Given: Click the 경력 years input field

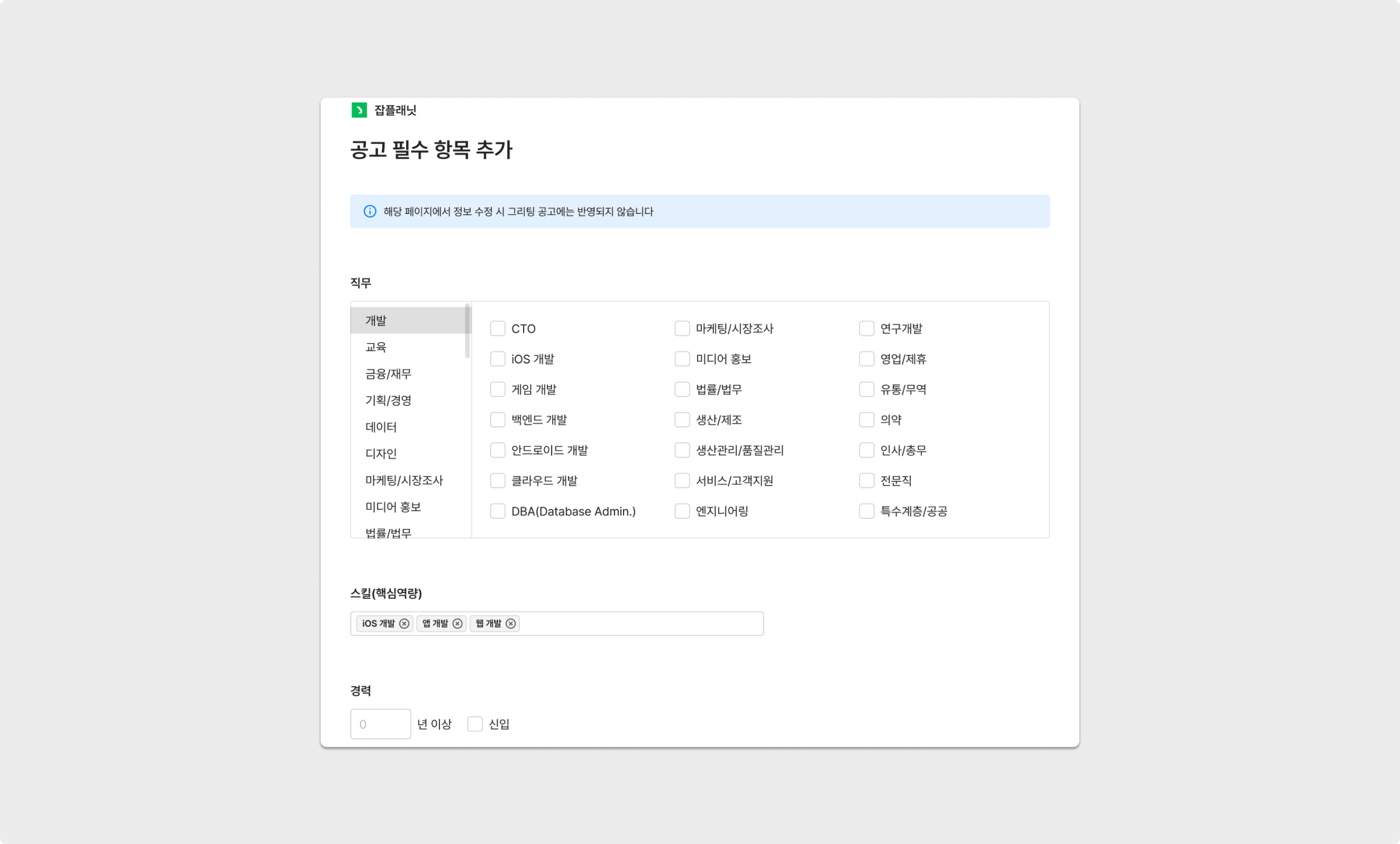Looking at the screenshot, I should point(380,724).
